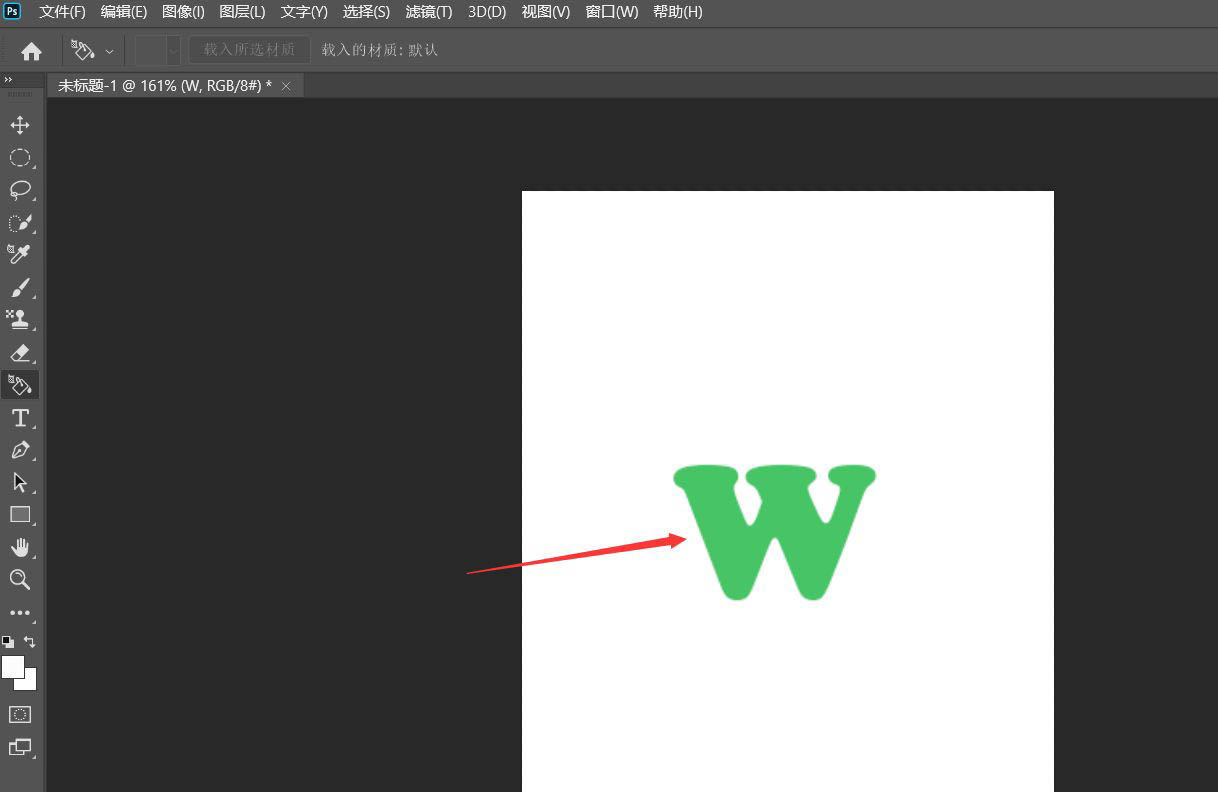
Task: Select the Zoom tool
Action: 20,579
